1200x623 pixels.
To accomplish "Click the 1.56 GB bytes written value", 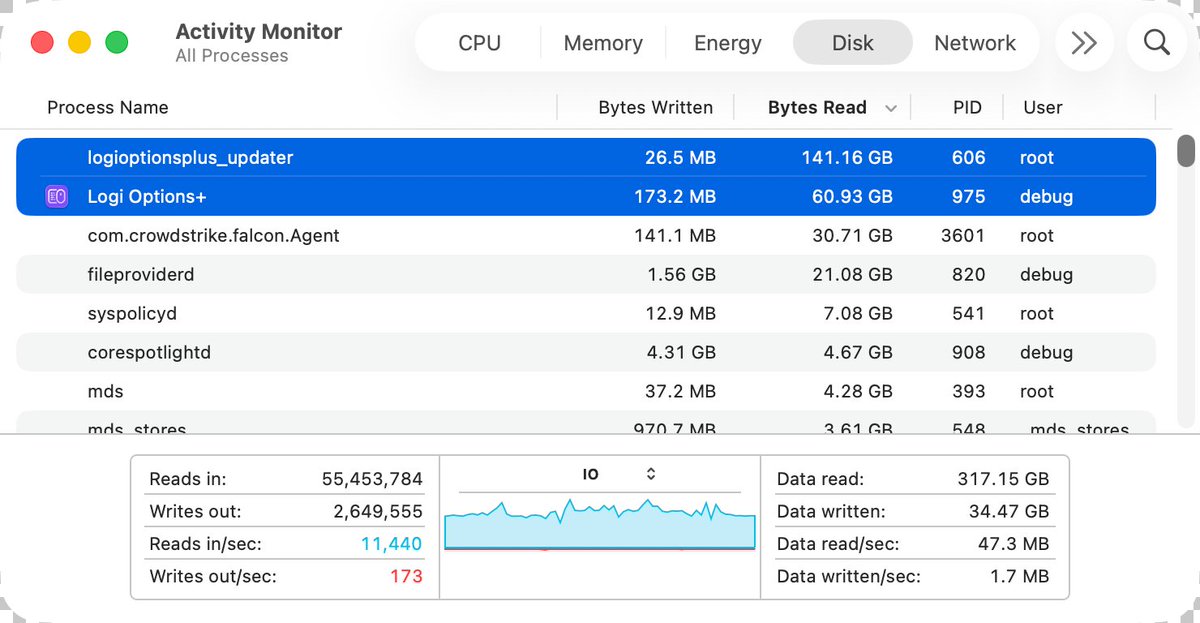I will coord(682,274).
